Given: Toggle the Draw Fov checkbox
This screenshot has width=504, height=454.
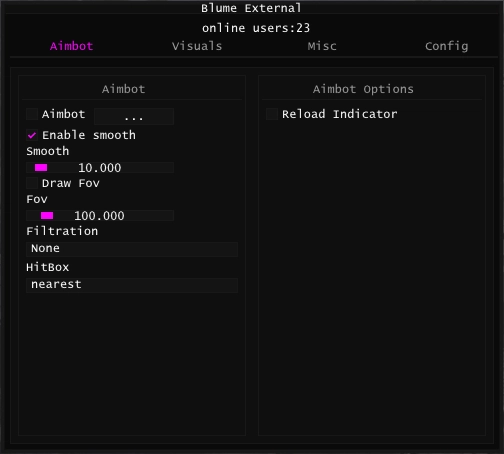Looking at the screenshot, I should click(32, 183).
